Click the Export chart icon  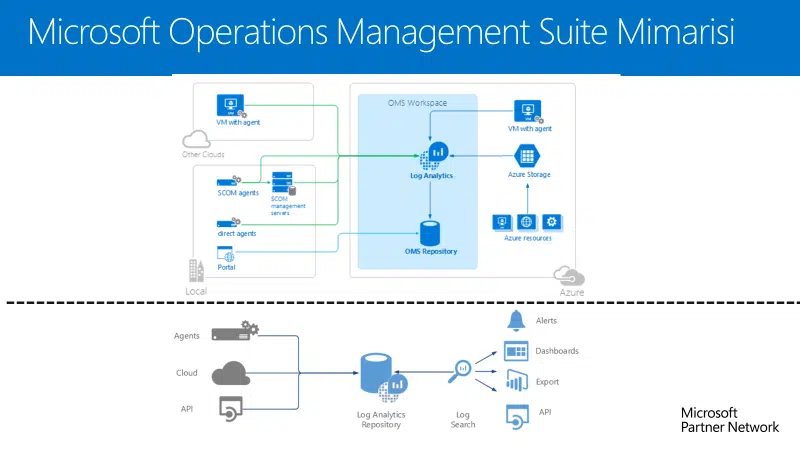(x=516, y=381)
